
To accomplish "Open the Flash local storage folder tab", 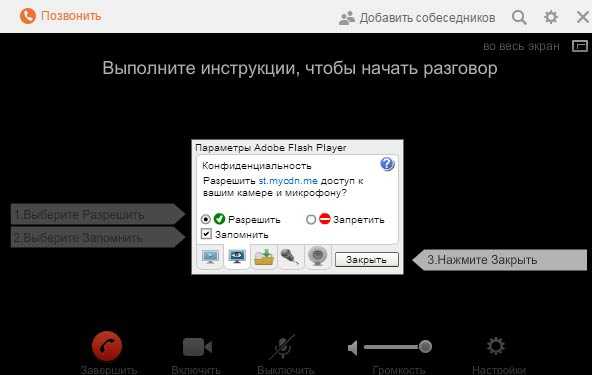I will tap(264, 257).
